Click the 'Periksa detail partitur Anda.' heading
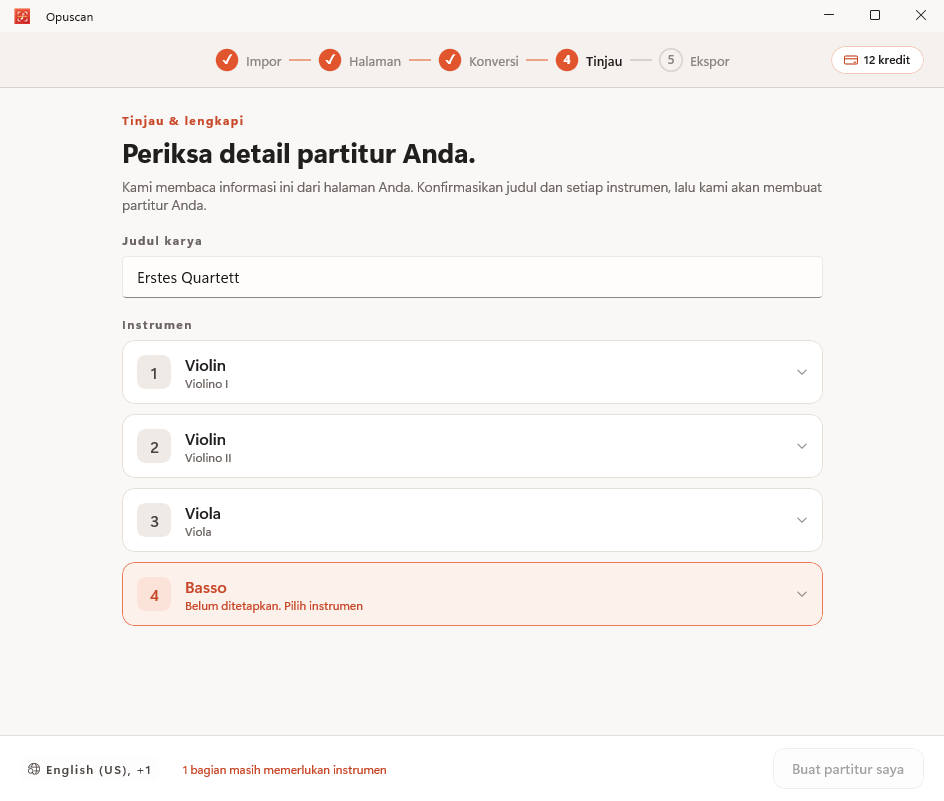 (299, 154)
